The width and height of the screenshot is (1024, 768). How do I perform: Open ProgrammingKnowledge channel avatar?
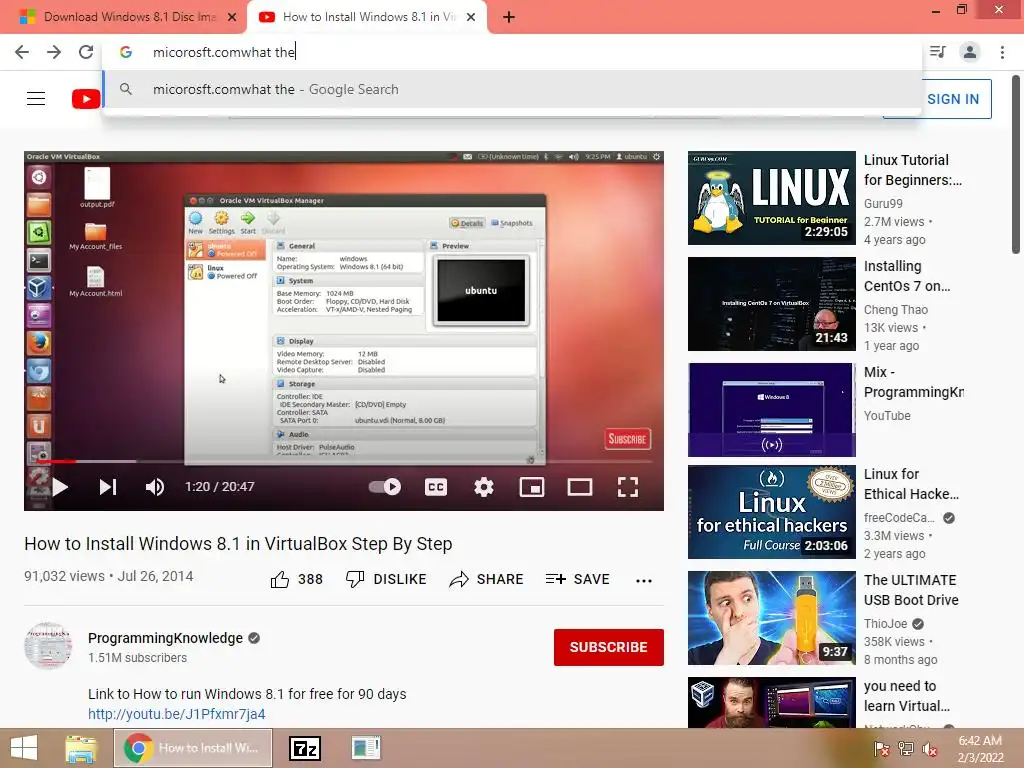coord(48,646)
